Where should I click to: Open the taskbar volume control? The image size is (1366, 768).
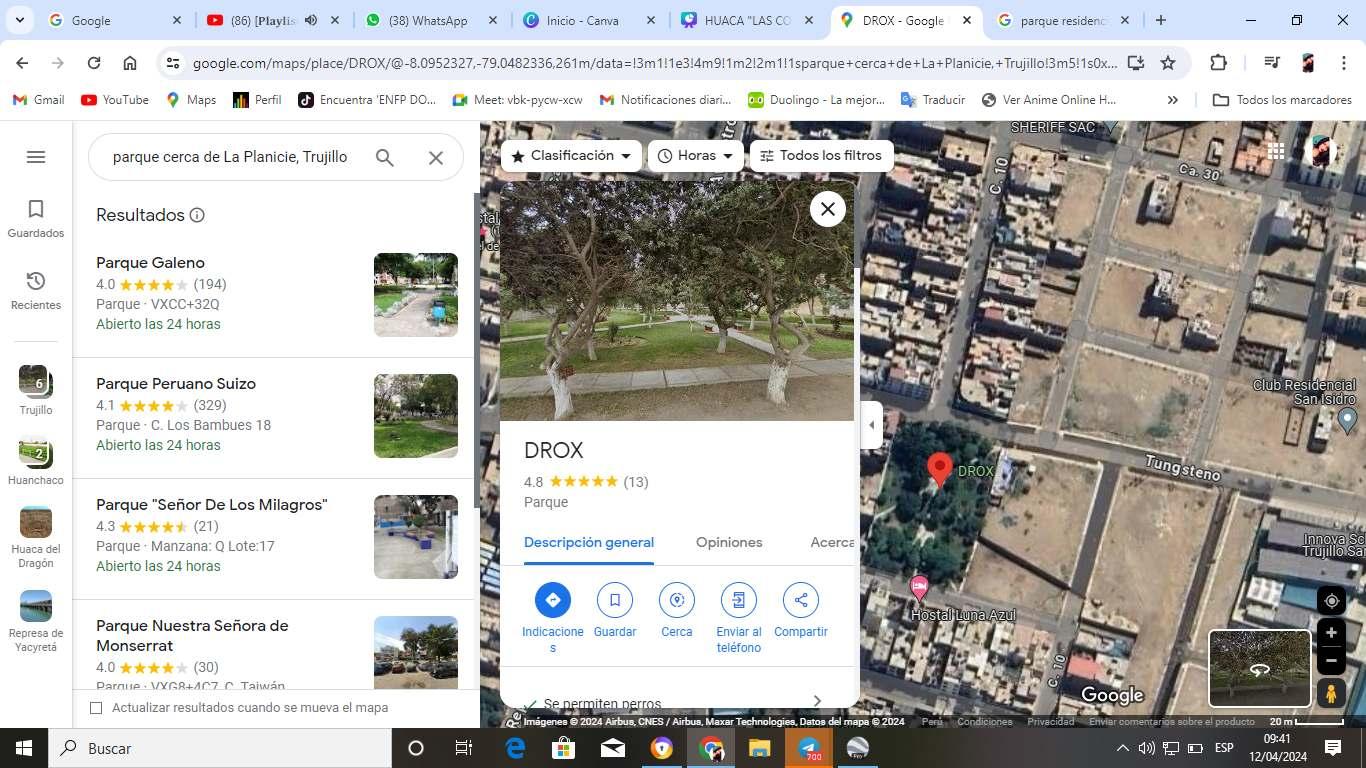pyautogui.click(x=1146, y=748)
